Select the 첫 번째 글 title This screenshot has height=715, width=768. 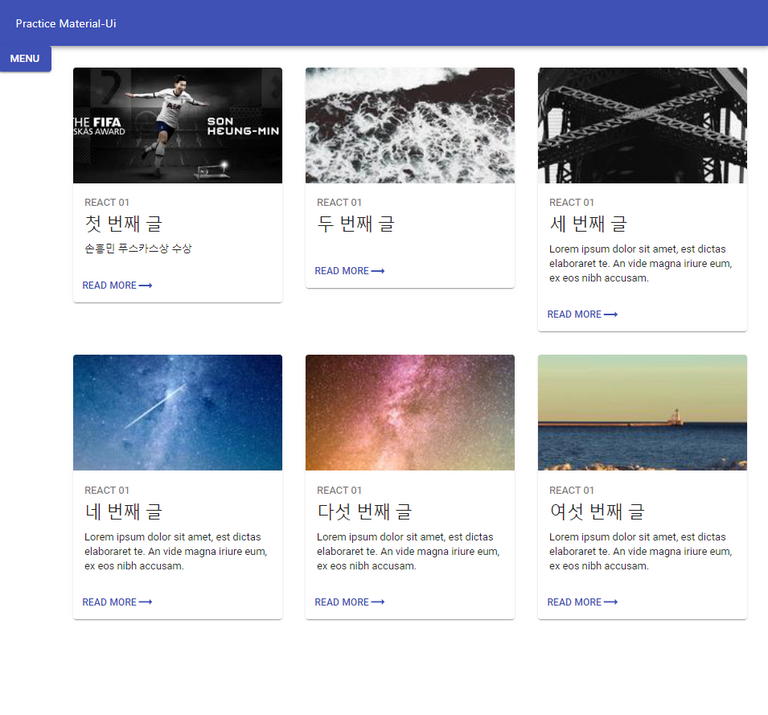coord(123,224)
